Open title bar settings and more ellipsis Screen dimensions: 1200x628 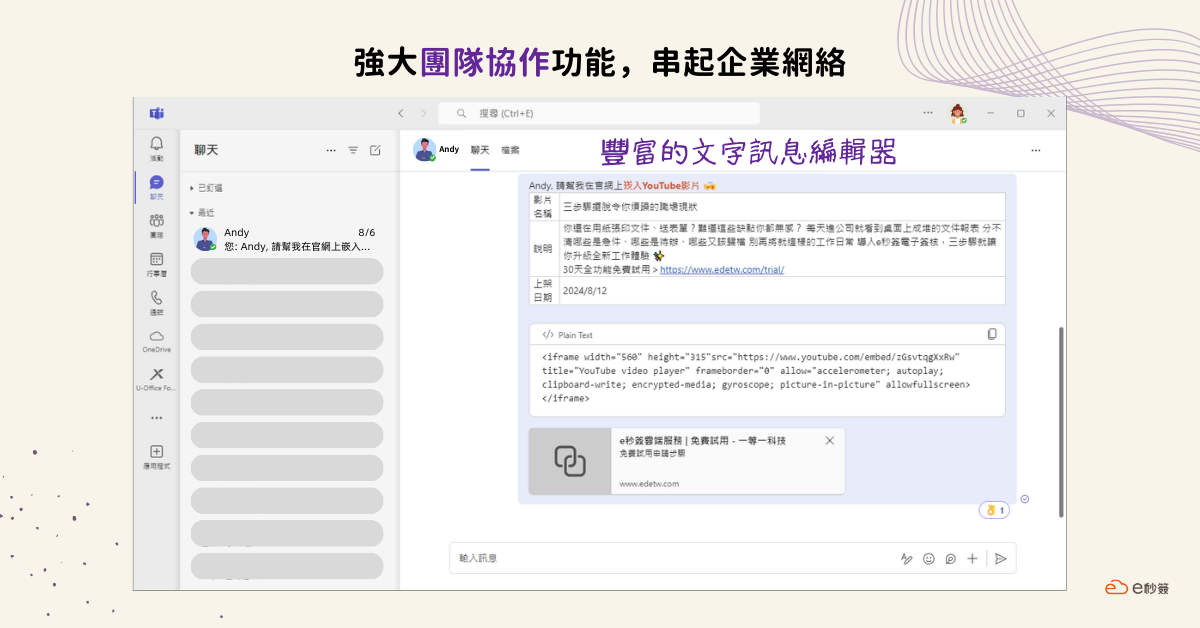pos(928,113)
